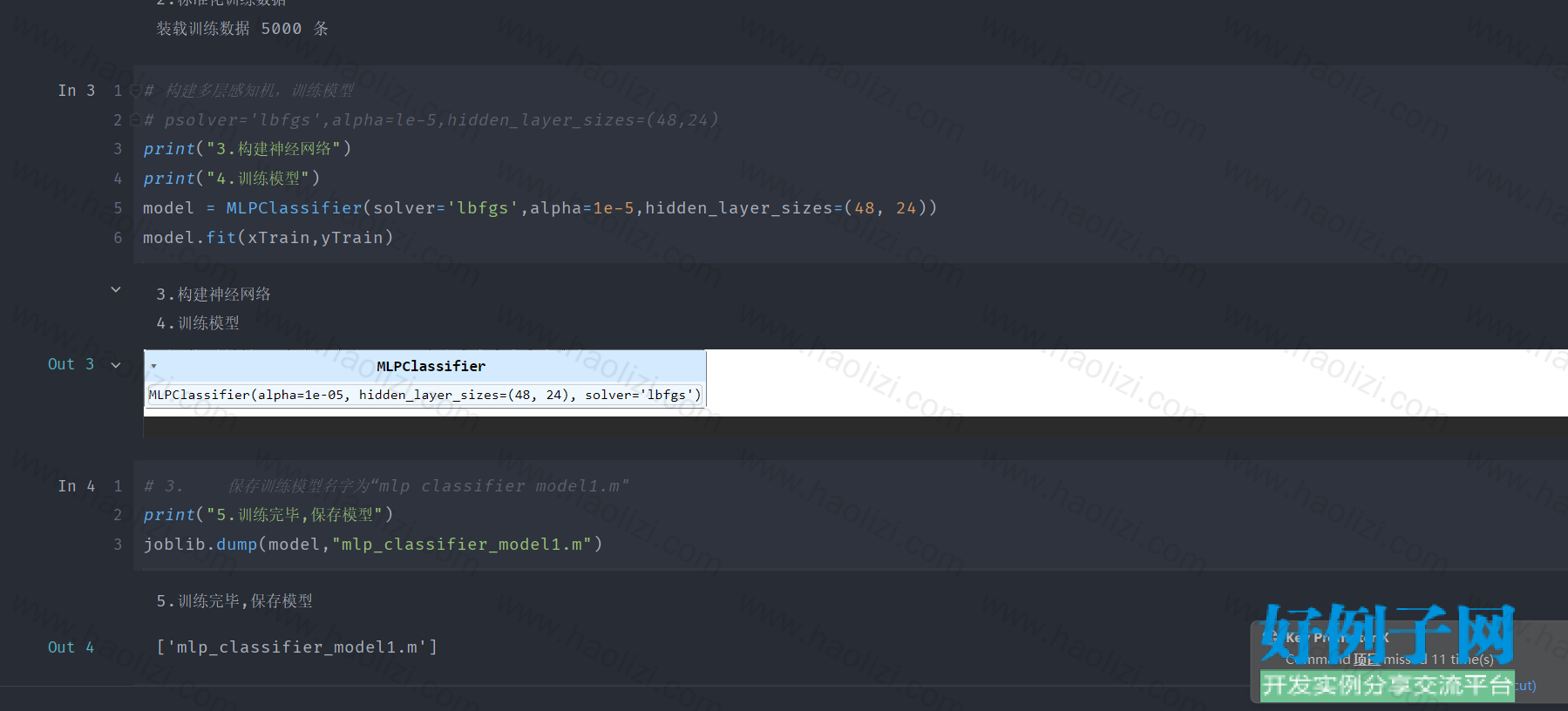Click output text '3.构建神经网络'

tap(214, 295)
